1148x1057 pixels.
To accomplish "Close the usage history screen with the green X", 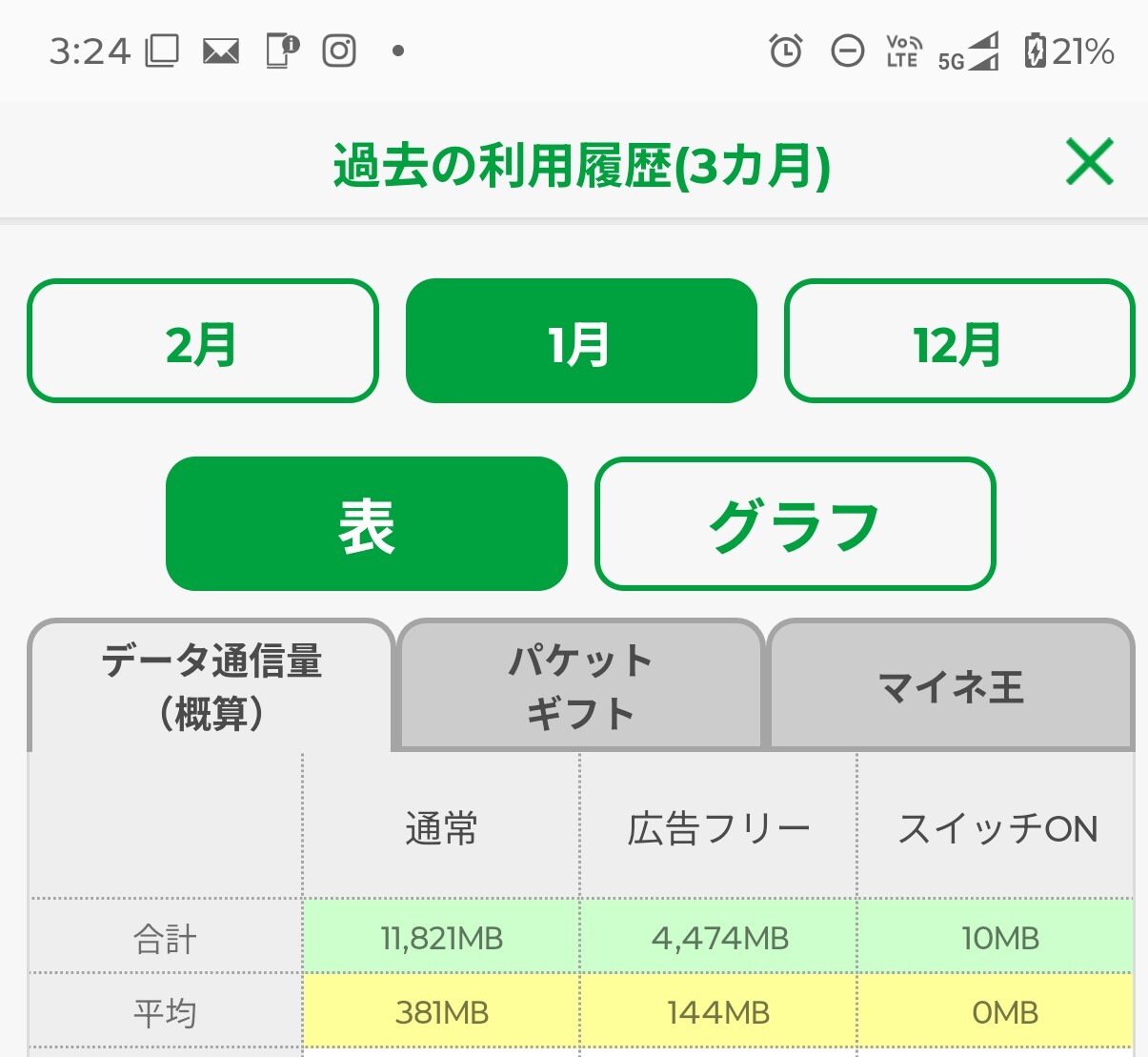I will (1089, 162).
